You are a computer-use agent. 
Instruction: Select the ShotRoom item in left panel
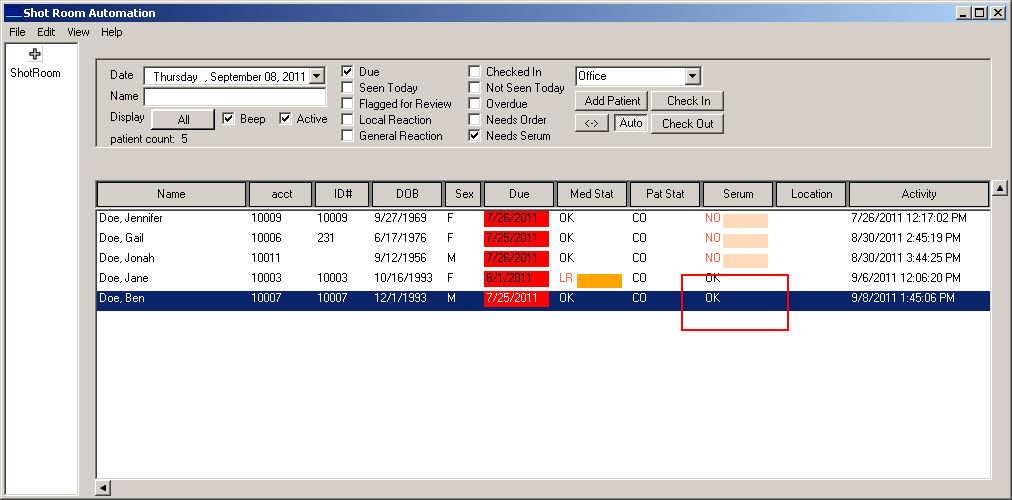click(35, 73)
